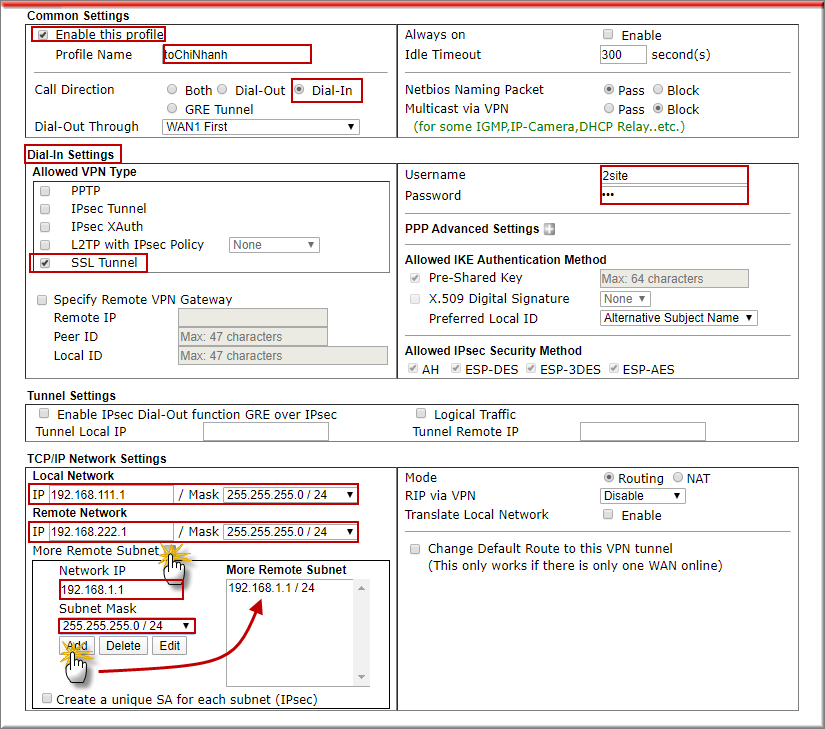Expand PPP Advanced Settings plus icon
825x729 pixels.
tap(549, 229)
